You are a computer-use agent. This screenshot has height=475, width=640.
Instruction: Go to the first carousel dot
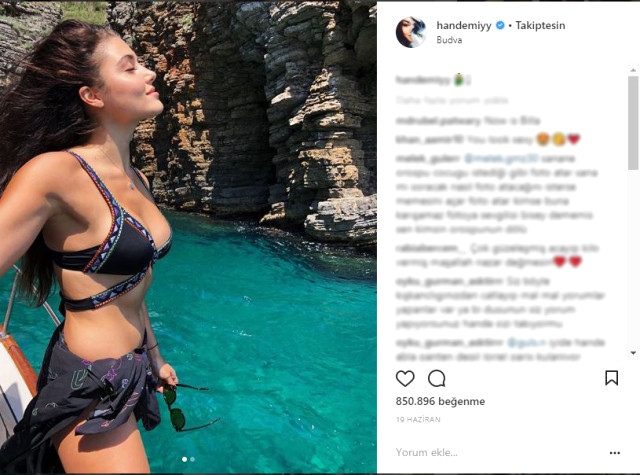tap(184, 459)
